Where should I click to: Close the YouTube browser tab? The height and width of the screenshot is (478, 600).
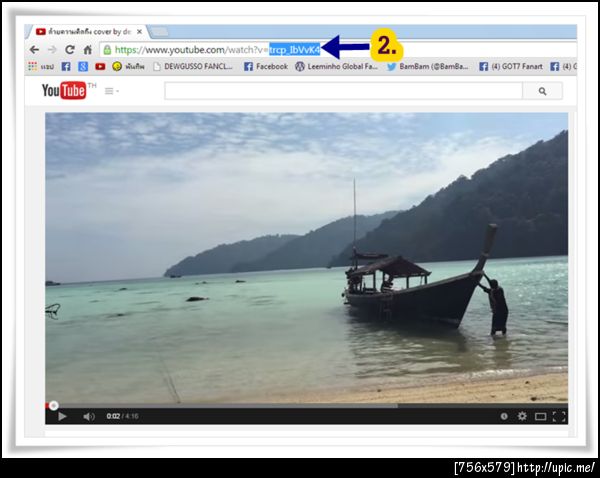140,32
